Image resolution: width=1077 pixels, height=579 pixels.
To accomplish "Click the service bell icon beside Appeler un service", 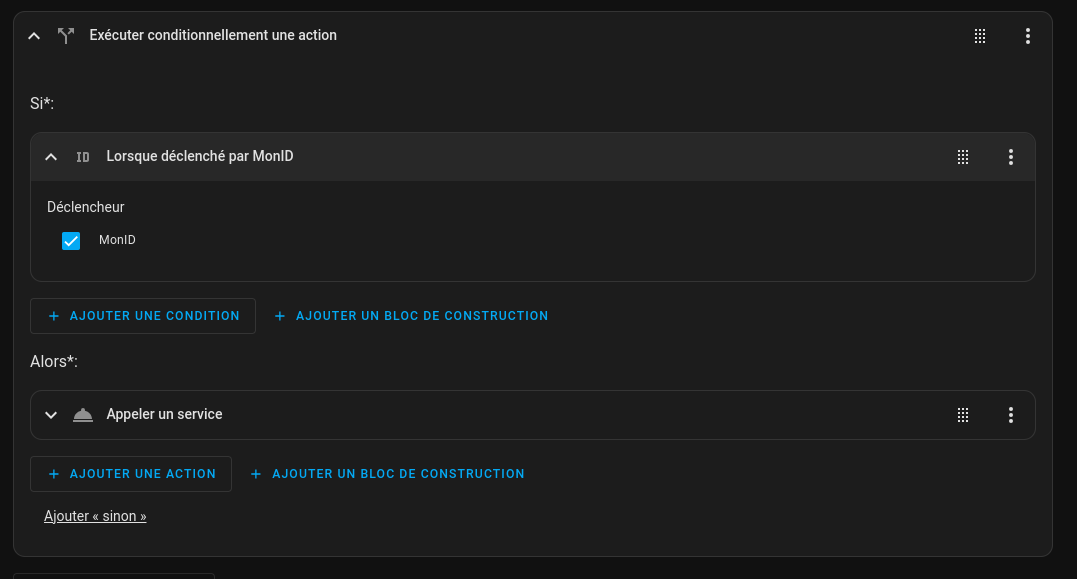I will click(x=83, y=415).
